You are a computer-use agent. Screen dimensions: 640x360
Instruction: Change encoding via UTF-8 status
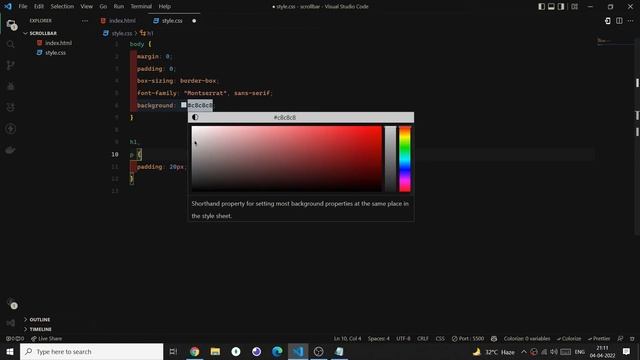[403, 339]
